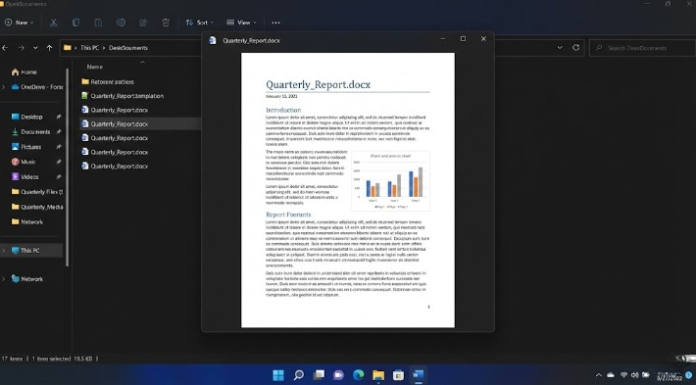Click DeskDocuments in the address breadcrumb
This screenshot has height=385, width=696.
(128, 48)
